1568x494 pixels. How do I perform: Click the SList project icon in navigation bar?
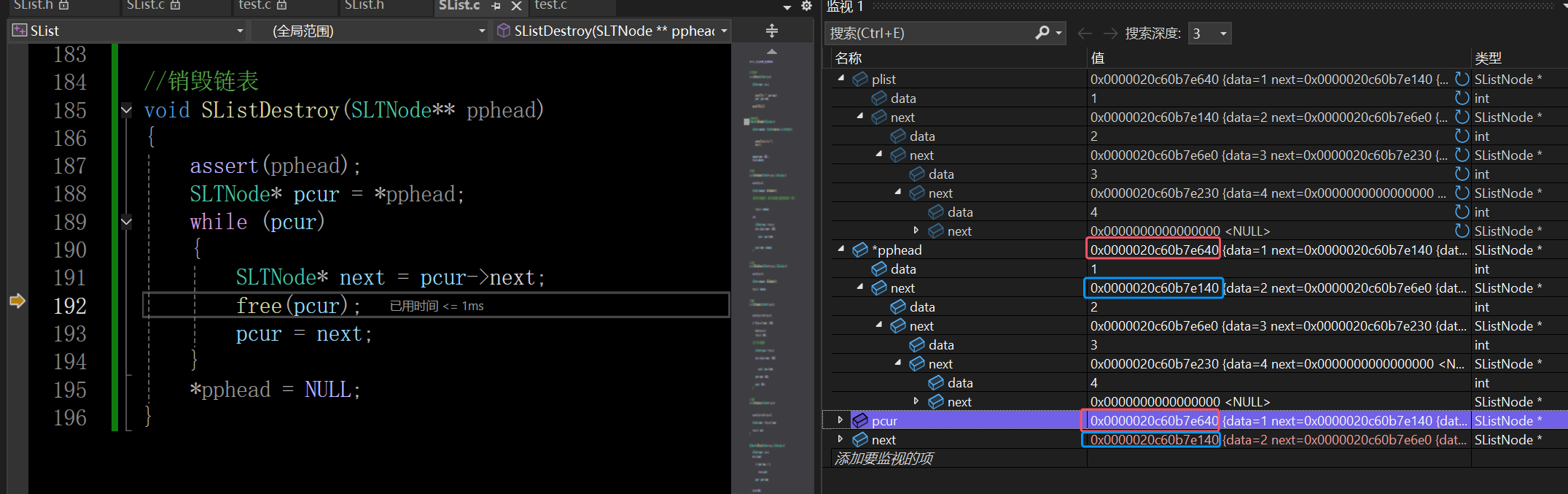(19, 31)
